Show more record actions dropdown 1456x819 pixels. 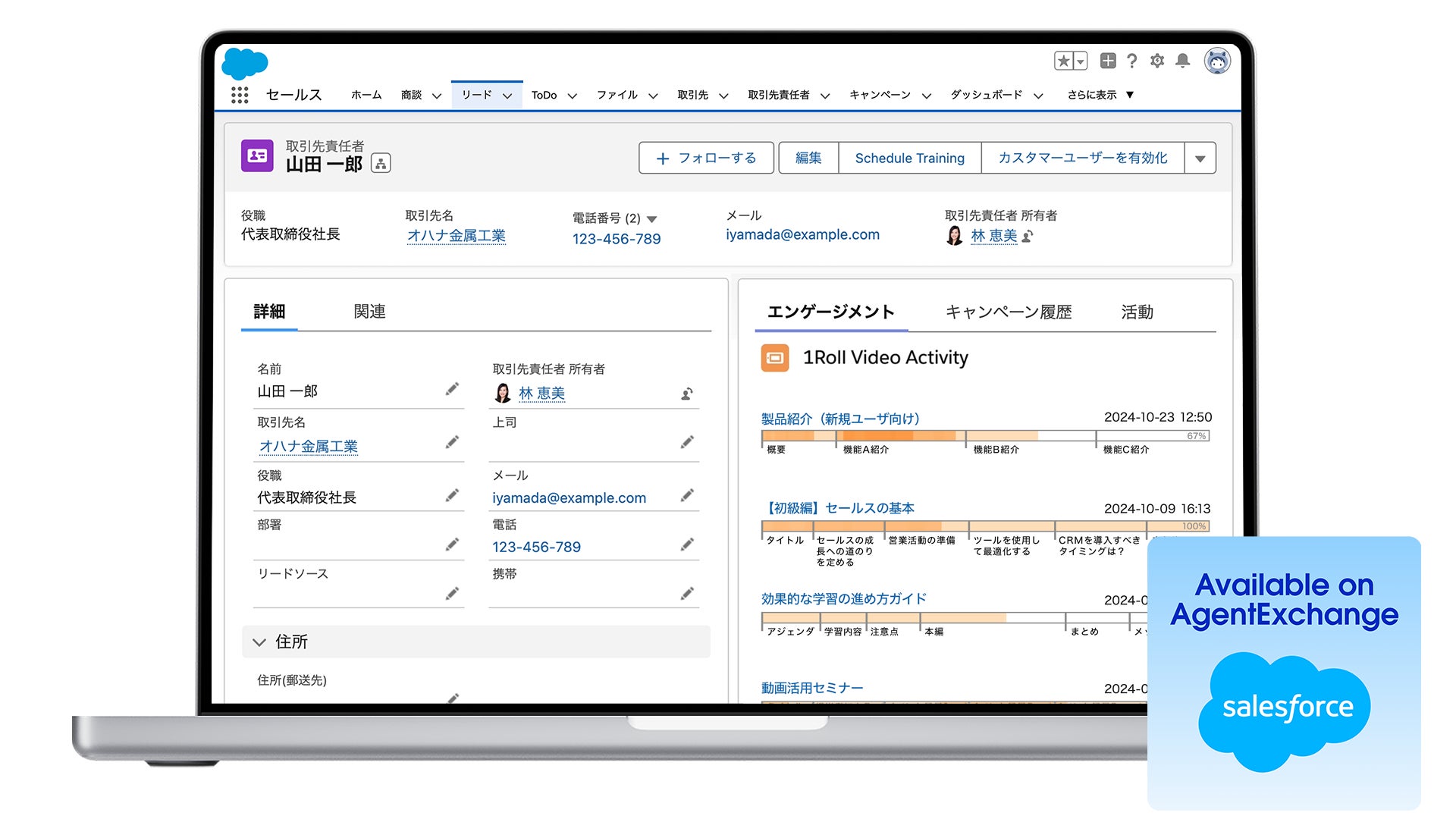click(1200, 158)
